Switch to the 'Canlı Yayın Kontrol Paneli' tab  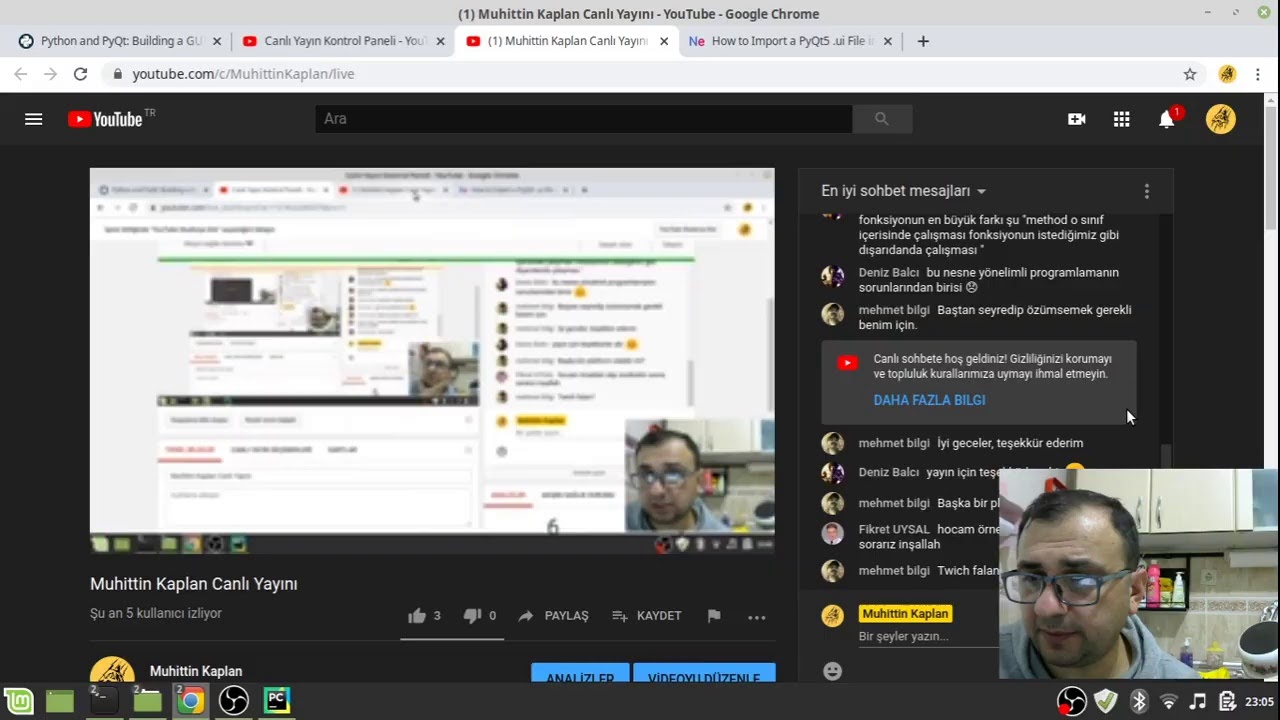coord(343,41)
